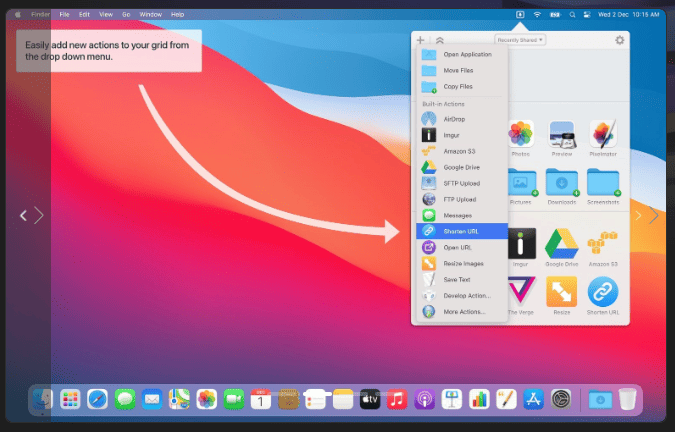Screen dimensions: 675x432
Task: Click the battery status icon
Action: pyautogui.click(x=555, y=15)
